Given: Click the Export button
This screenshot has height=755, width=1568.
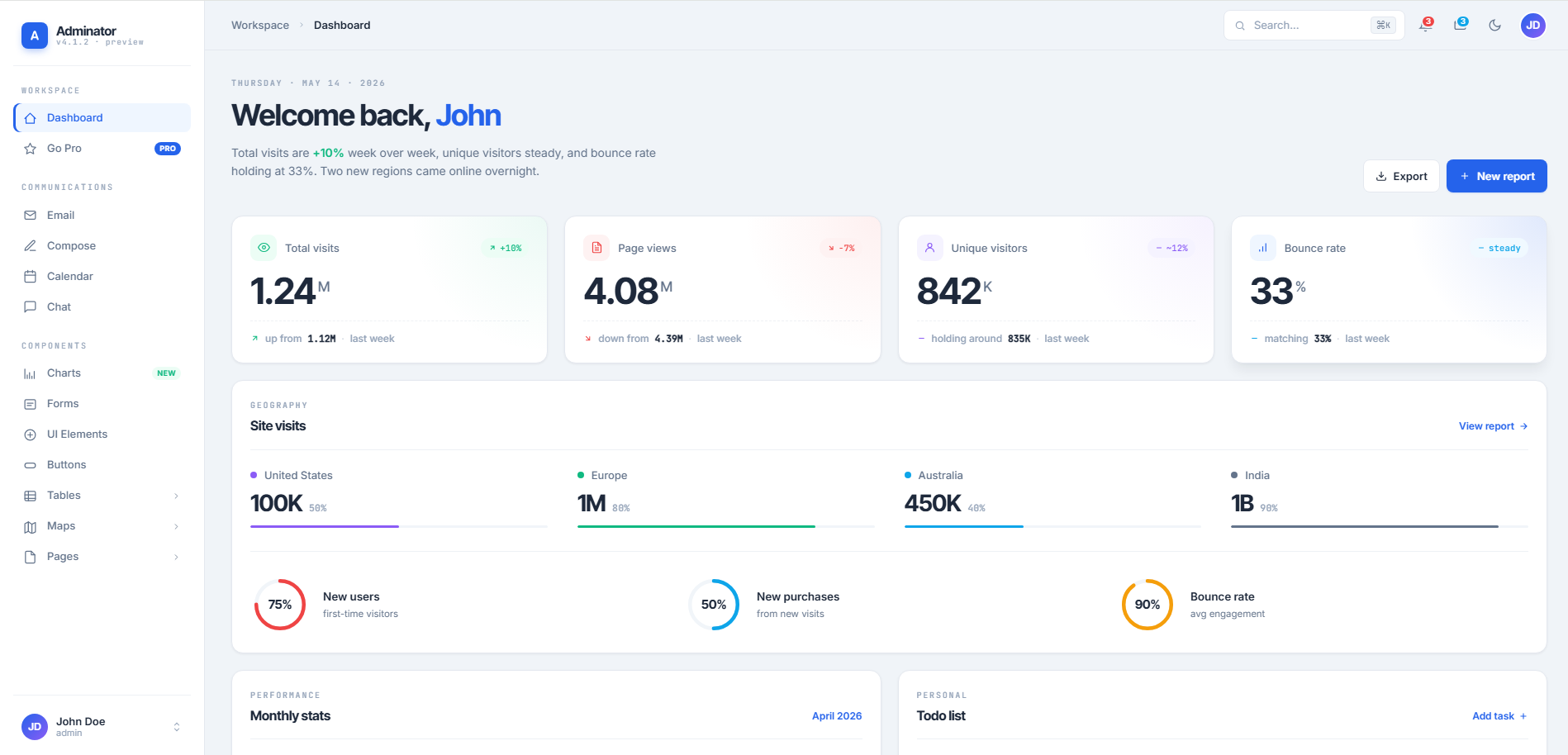Looking at the screenshot, I should [1401, 176].
